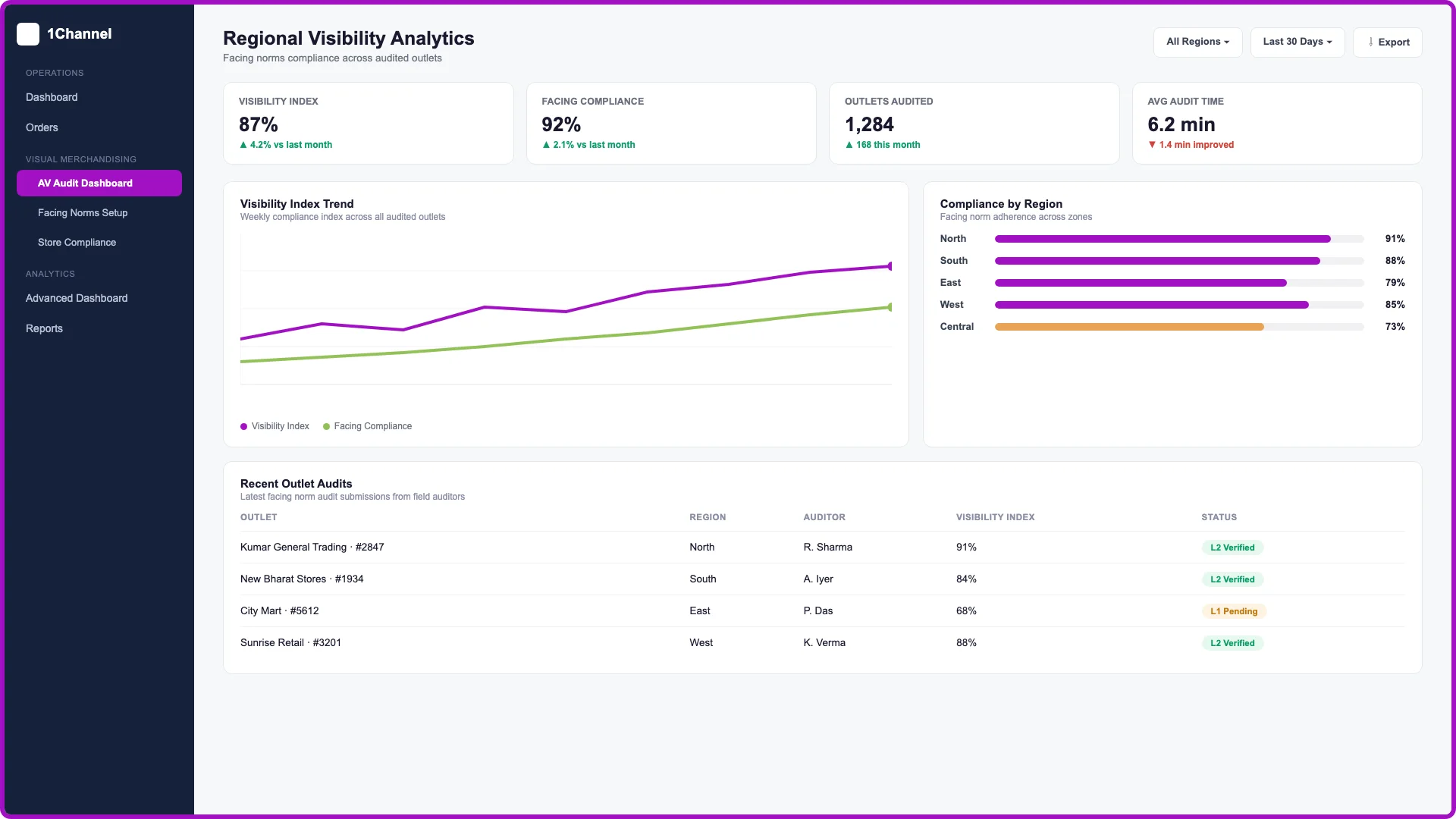Click the 1Channel logo icon
The height and width of the screenshot is (819, 1456).
(x=28, y=34)
